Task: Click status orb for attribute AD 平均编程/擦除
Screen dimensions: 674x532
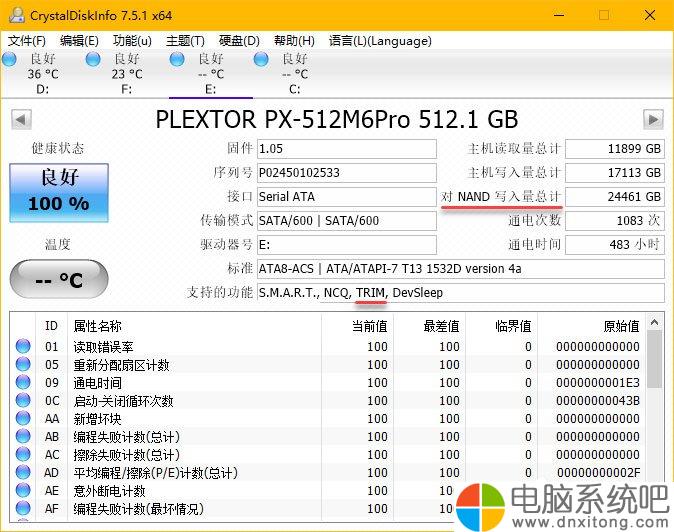Action: click(x=23, y=472)
